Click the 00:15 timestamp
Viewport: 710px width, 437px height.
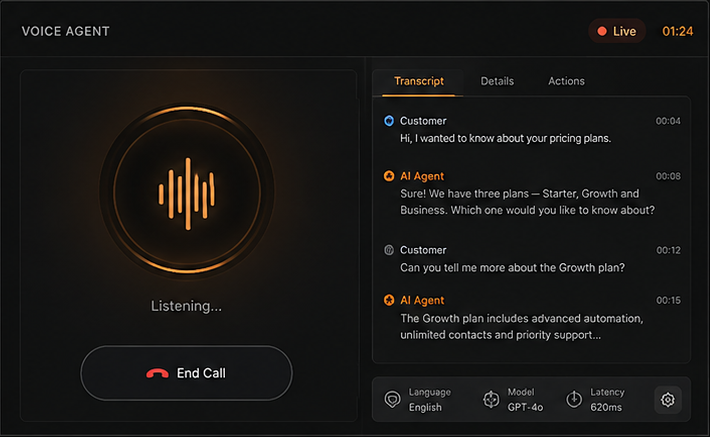[x=668, y=300]
